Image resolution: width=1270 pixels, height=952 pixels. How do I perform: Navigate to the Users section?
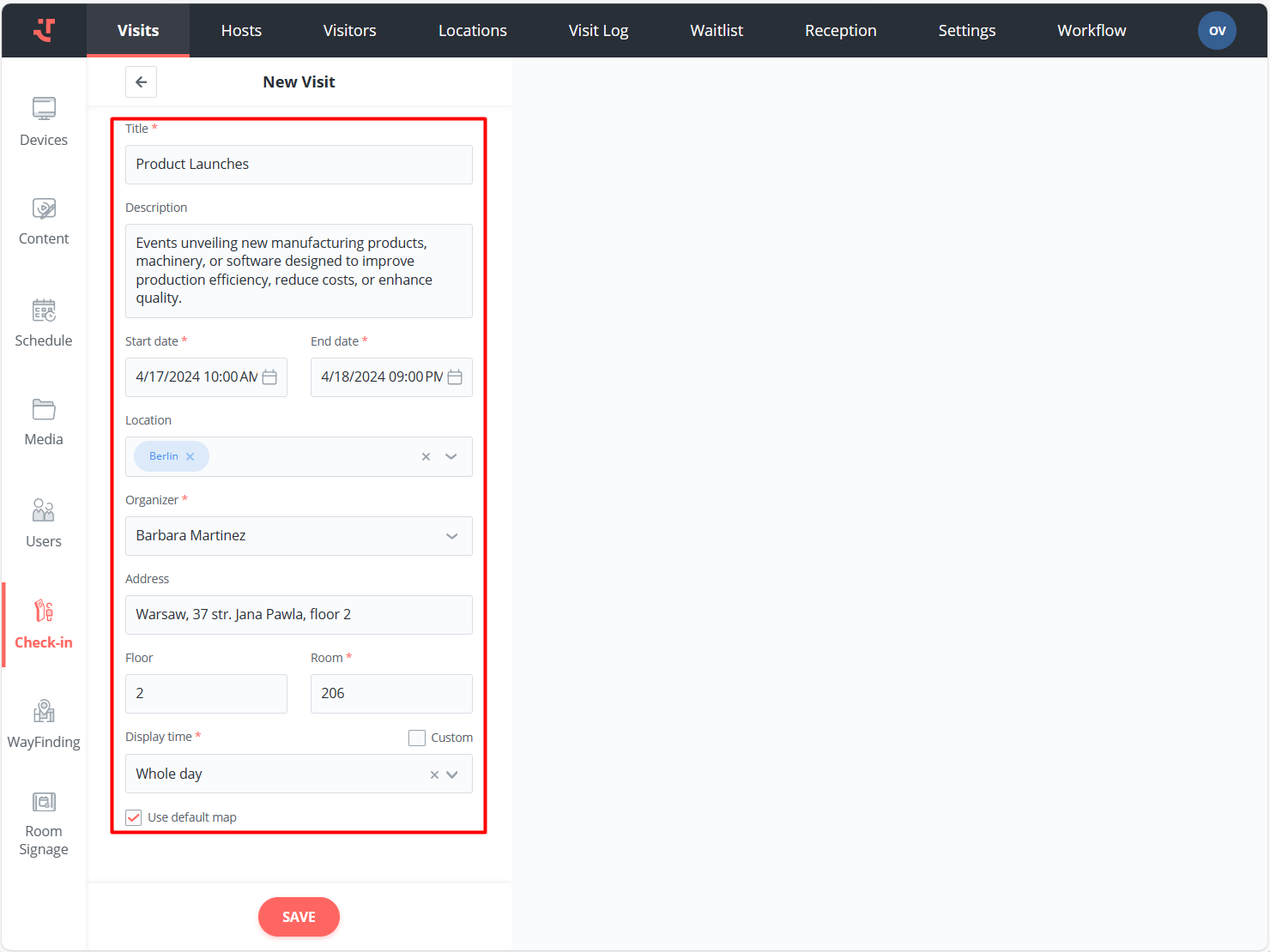pyautogui.click(x=44, y=523)
